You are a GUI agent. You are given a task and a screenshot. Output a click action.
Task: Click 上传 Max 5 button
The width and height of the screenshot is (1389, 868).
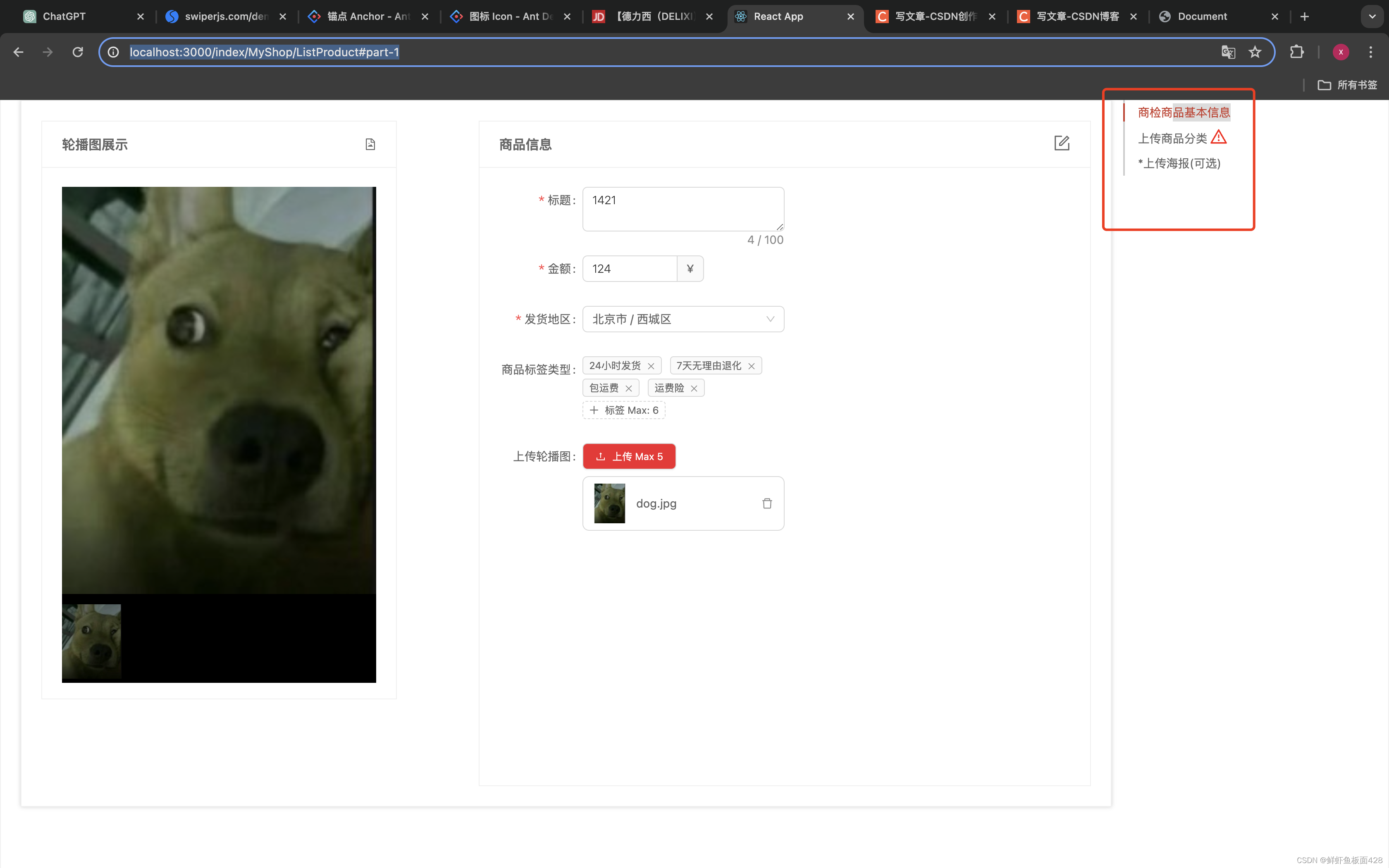(x=628, y=456)
